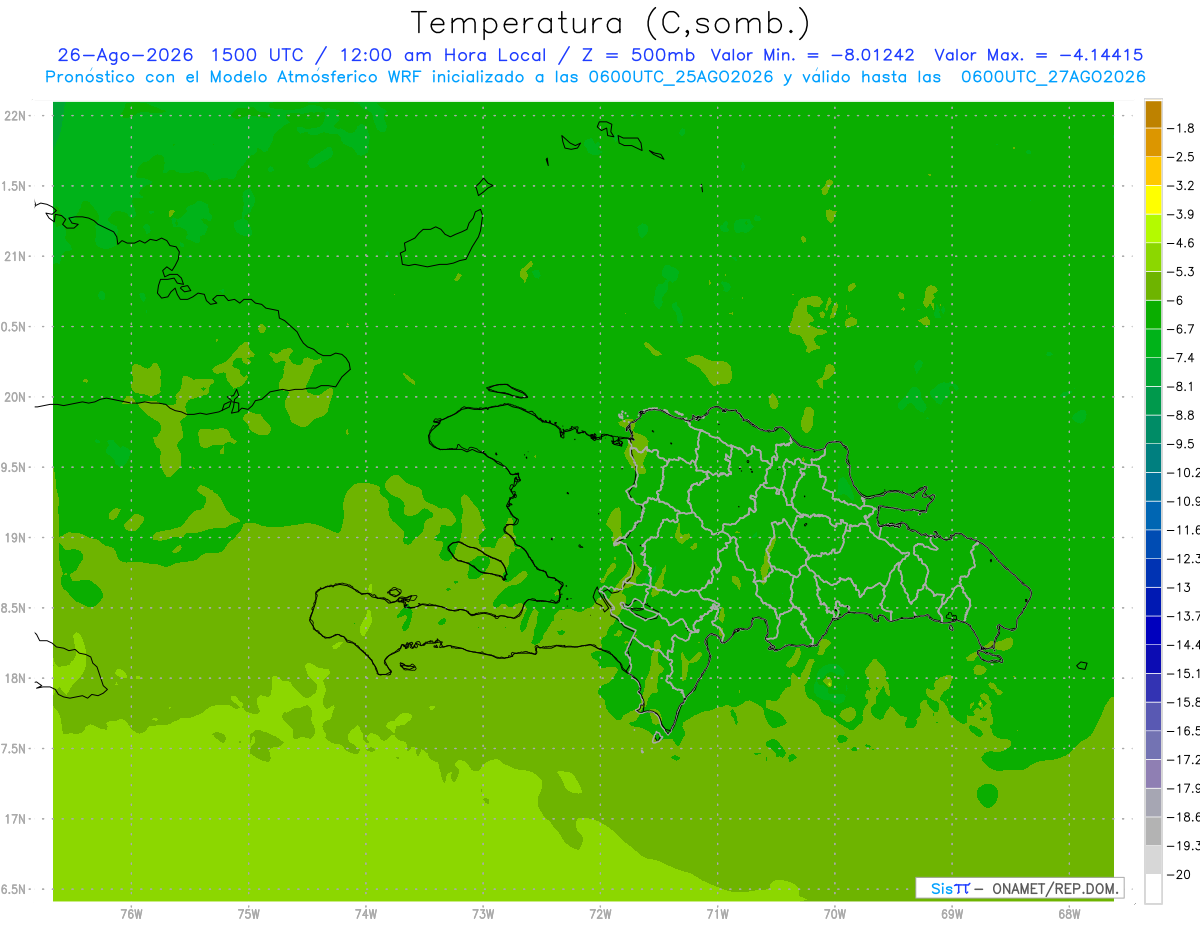Viewport: 1200px width, 927px height.
Task: Click the "-5.3" colorbar label
Action: [x=1182, y=272]
